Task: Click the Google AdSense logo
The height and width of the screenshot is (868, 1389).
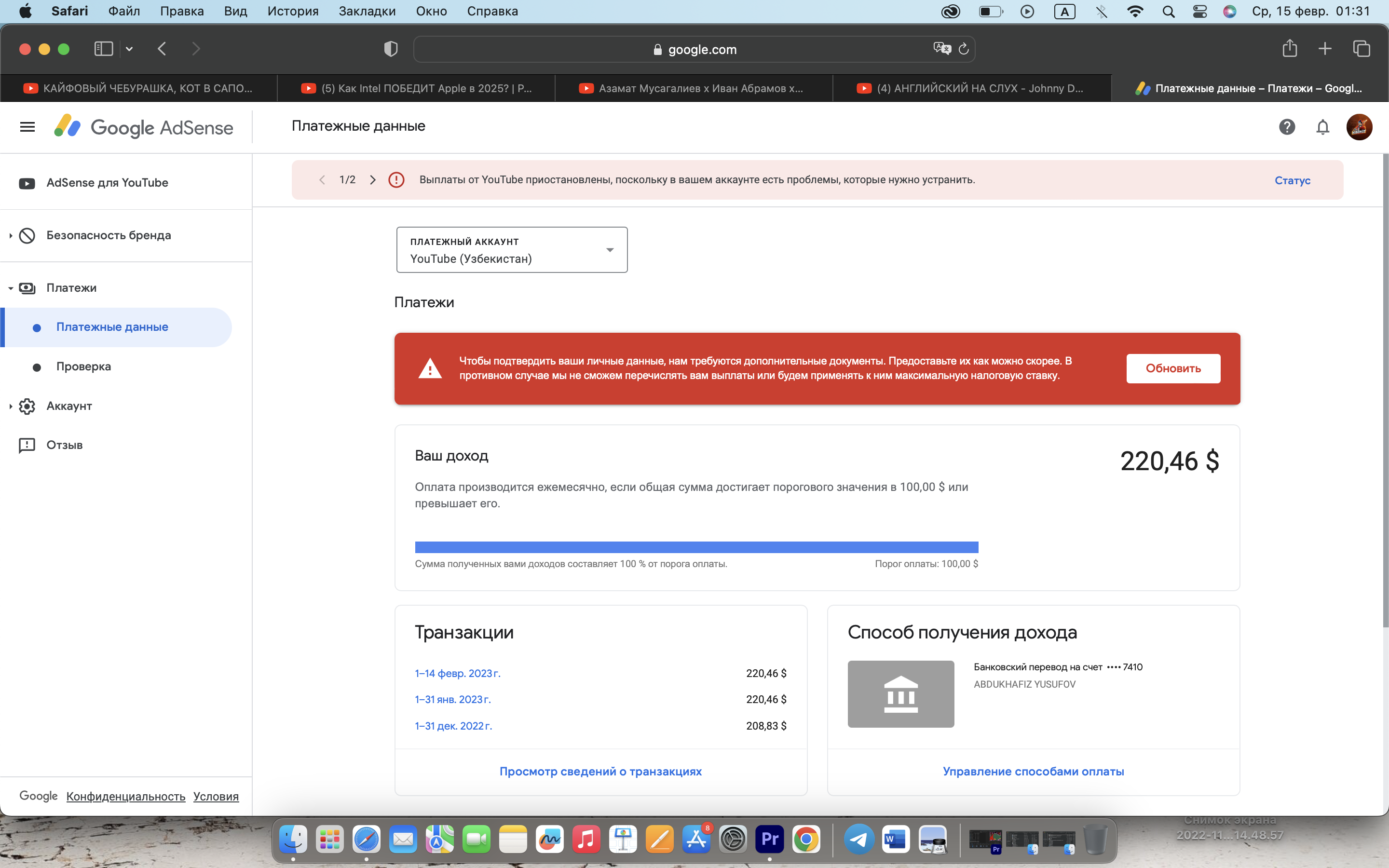Action: click(144, 127)
